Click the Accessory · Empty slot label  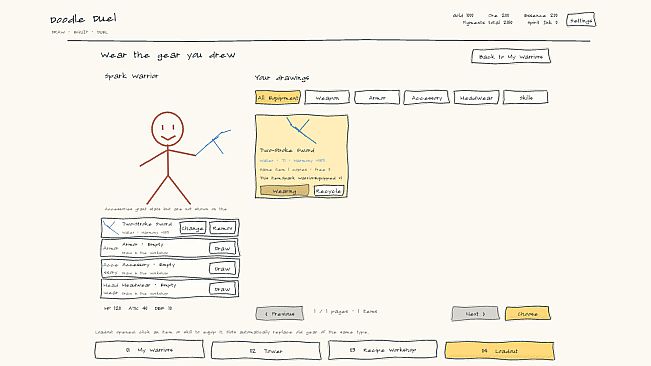pyautogui.click(x=149, y=265)
